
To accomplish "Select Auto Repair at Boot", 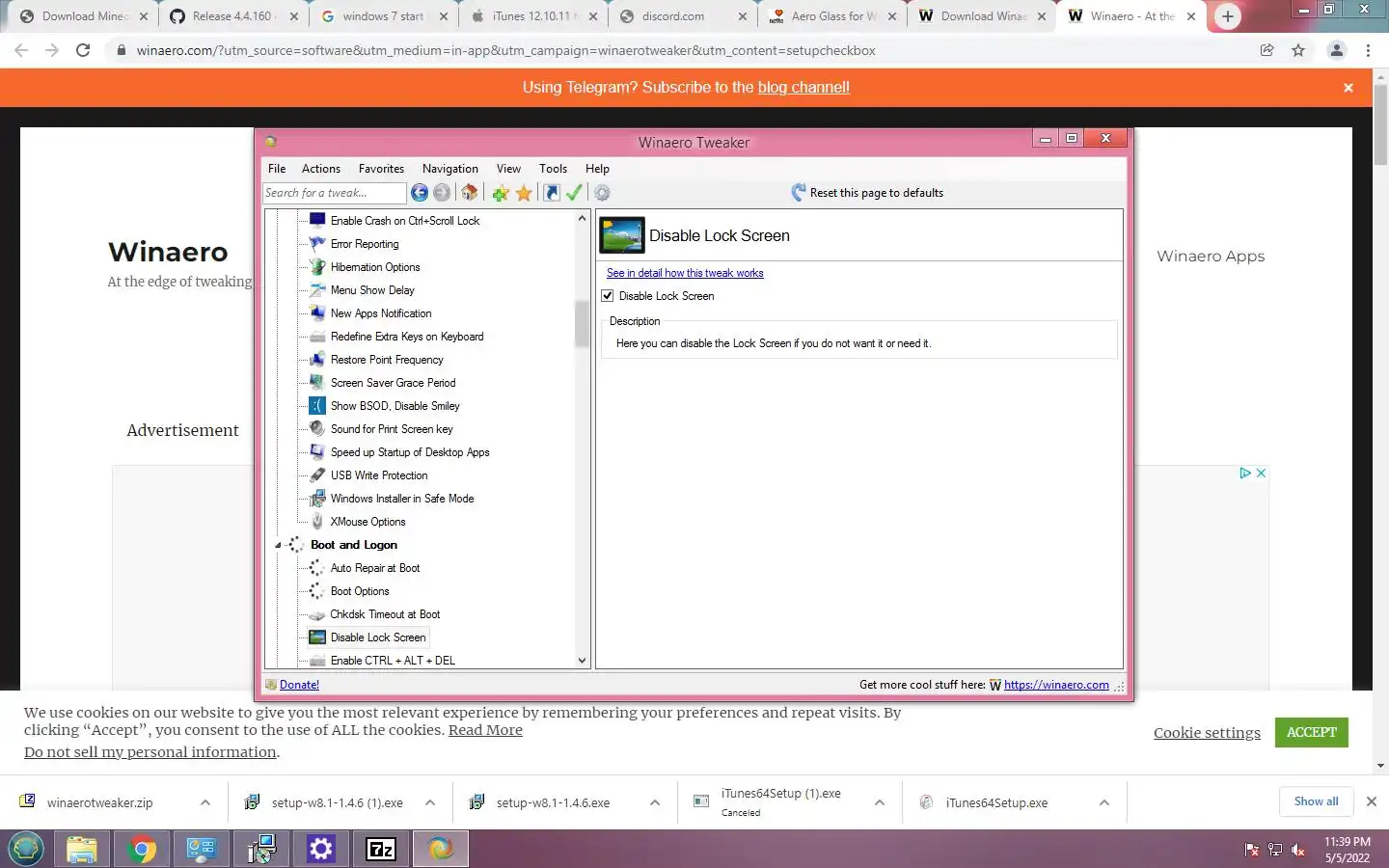I will tap(375, 568).
